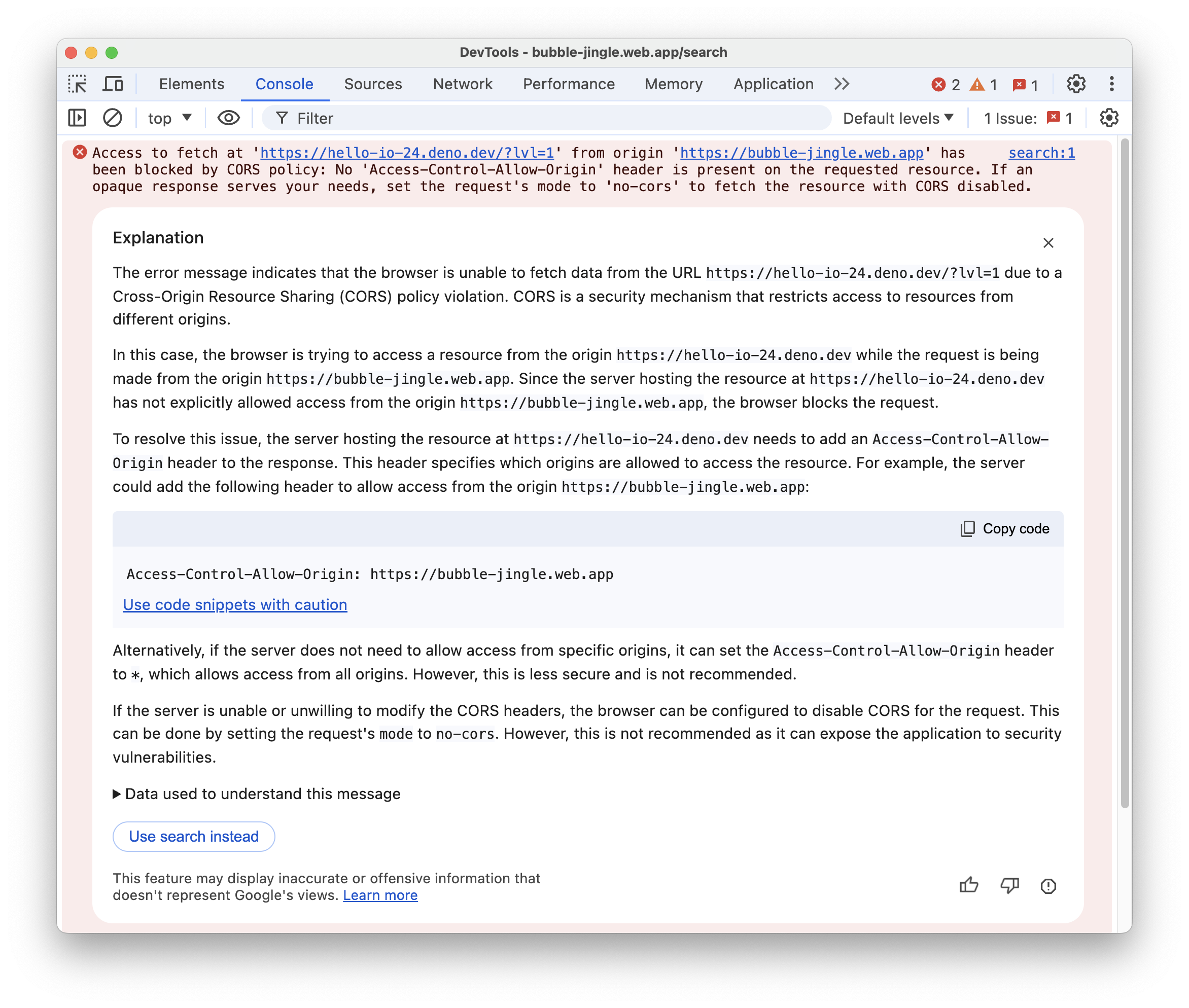Click the 'Copy code' button

(x=1004, y=528)
